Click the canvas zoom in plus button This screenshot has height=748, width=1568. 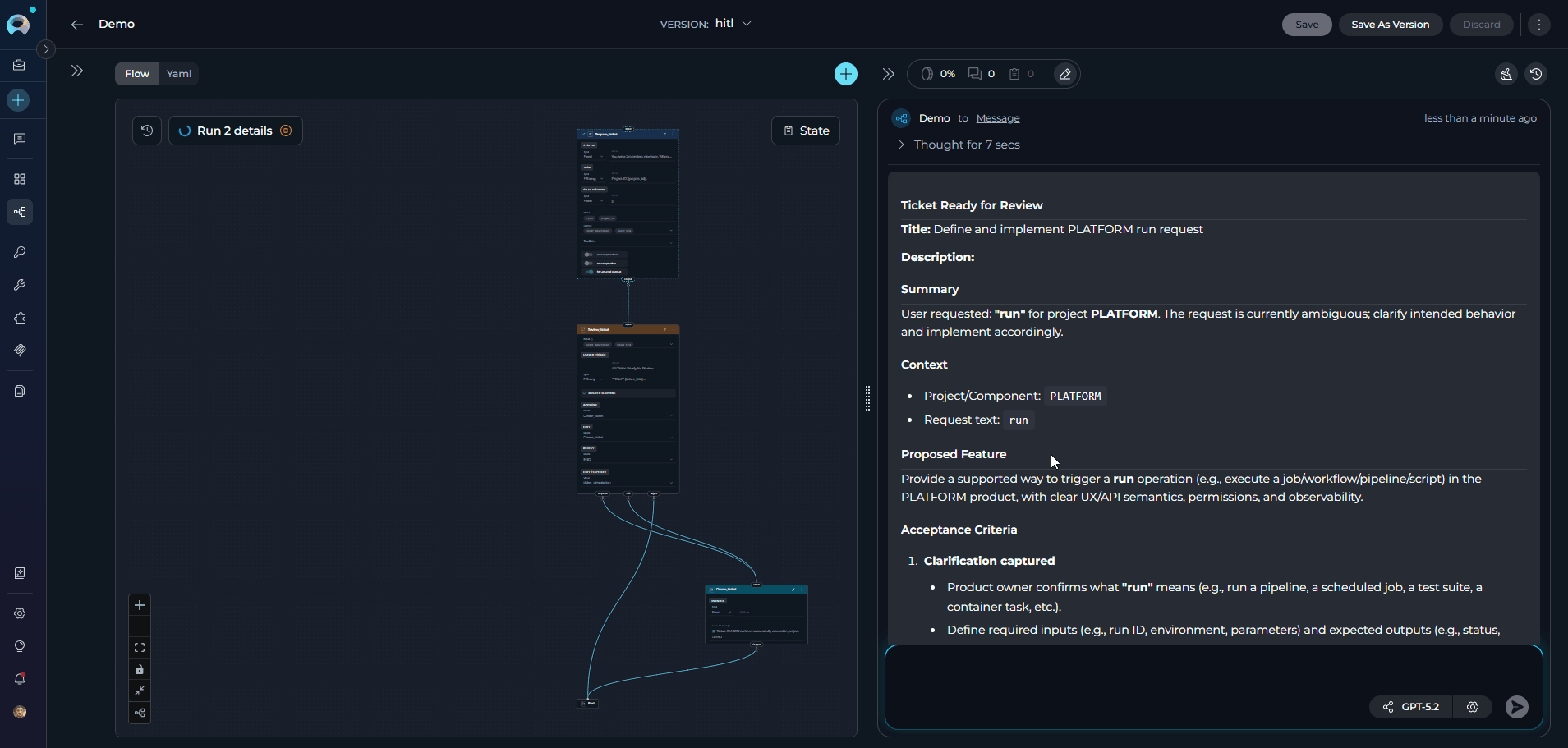(x=140, y=605)
